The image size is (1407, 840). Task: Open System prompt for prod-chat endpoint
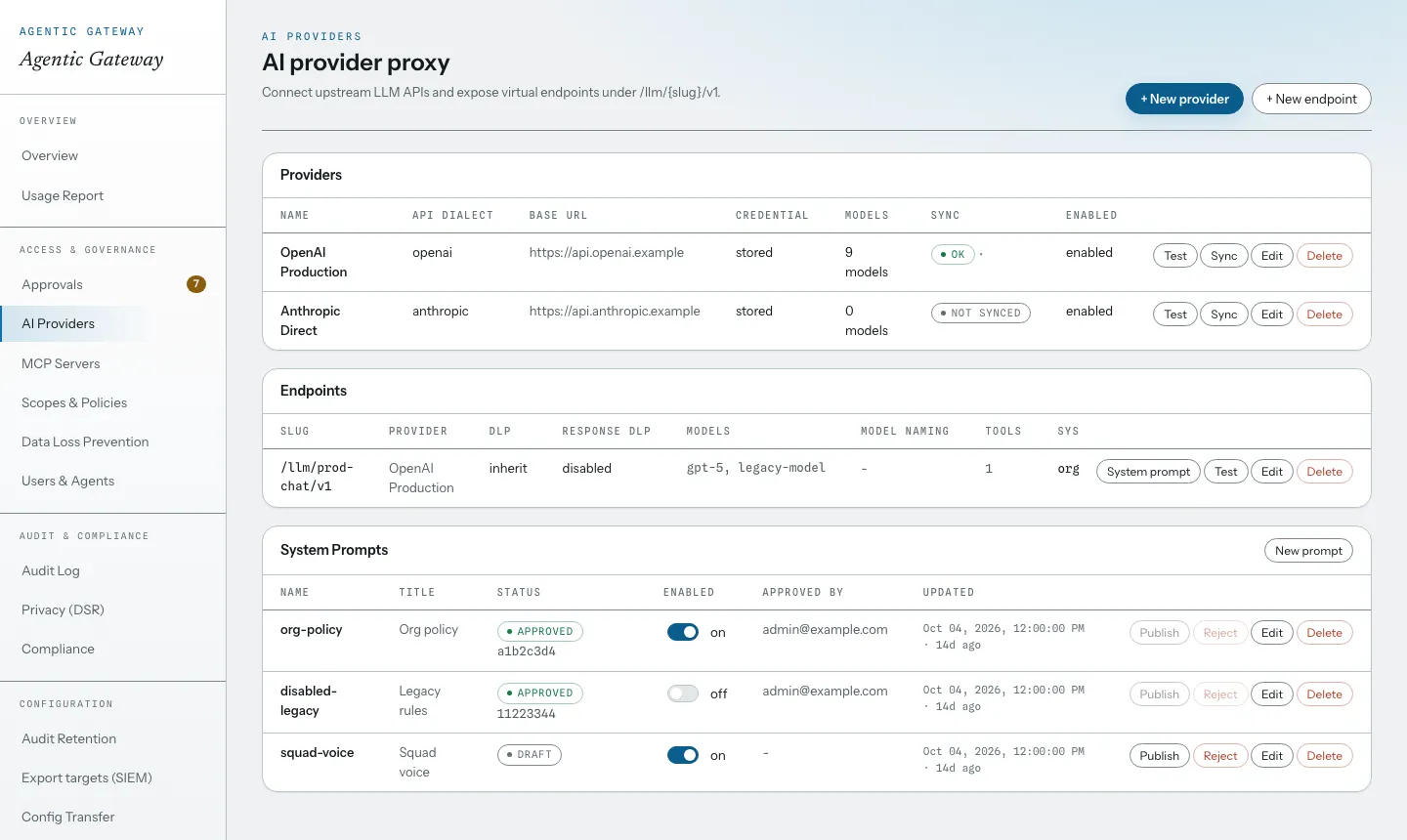(x=1148, y=472)
